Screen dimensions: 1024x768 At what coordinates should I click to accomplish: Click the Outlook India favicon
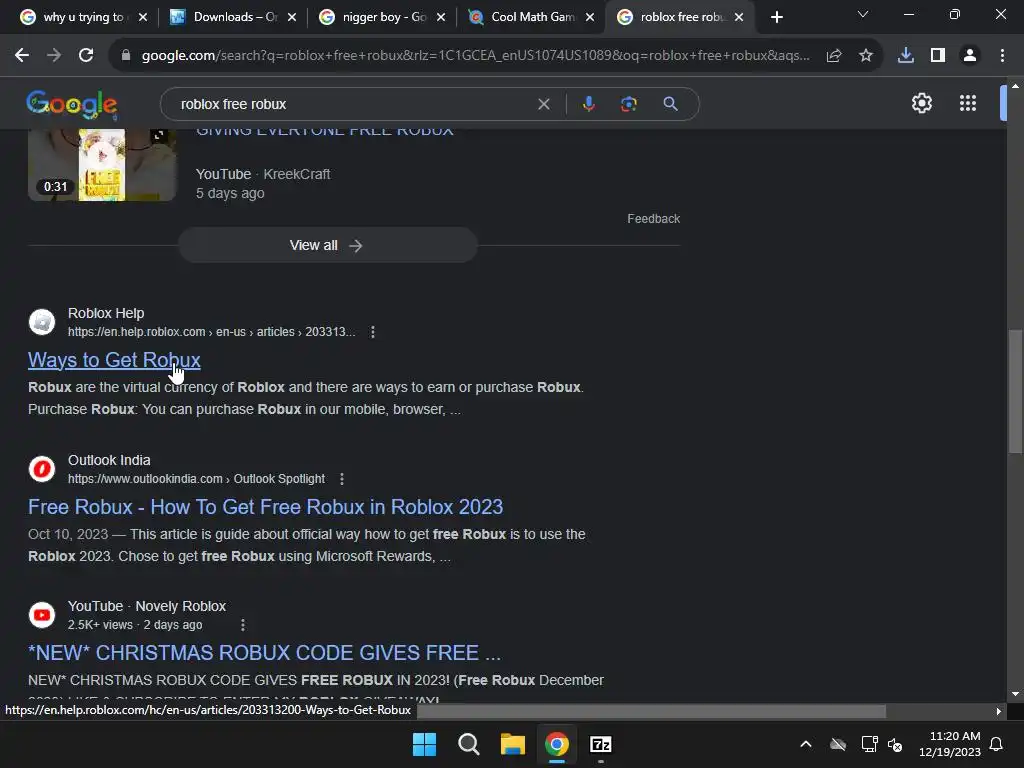[42, 469]
